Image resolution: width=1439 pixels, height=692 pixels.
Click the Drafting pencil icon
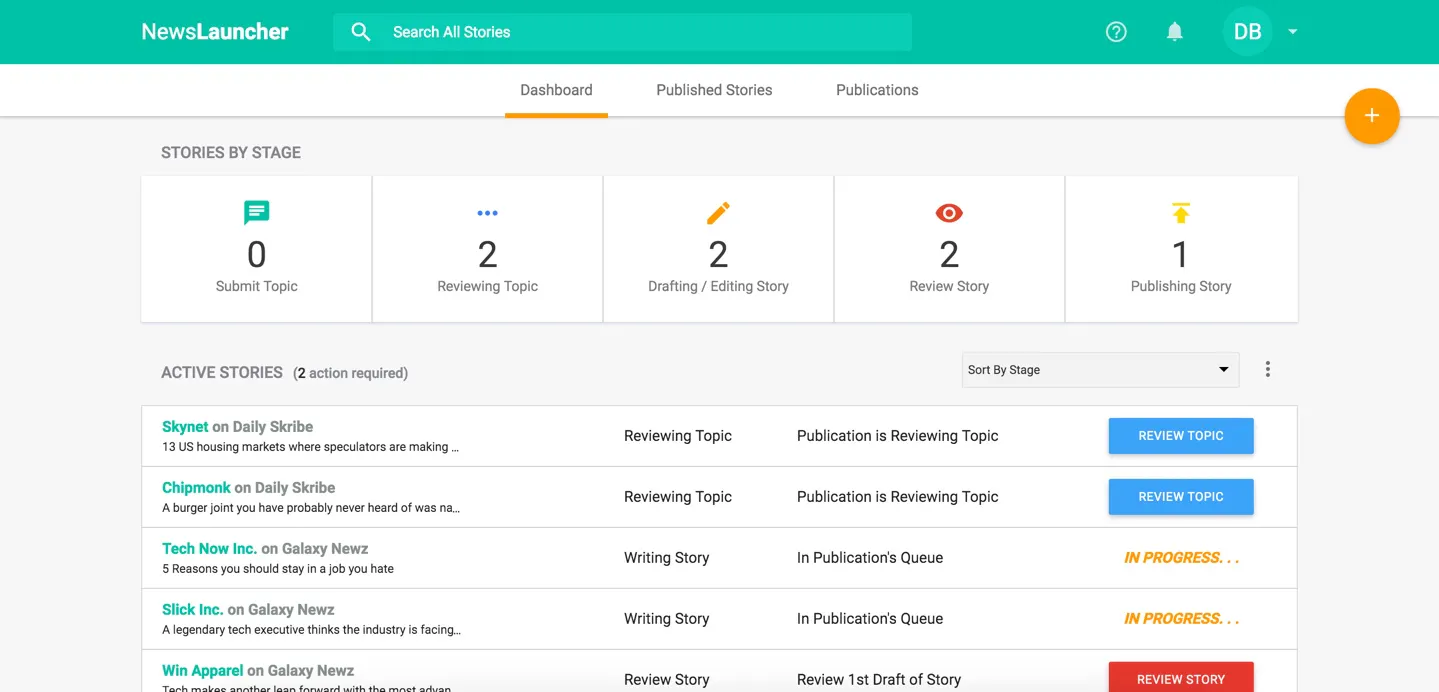pyautogui.click(x=718, y=213)
